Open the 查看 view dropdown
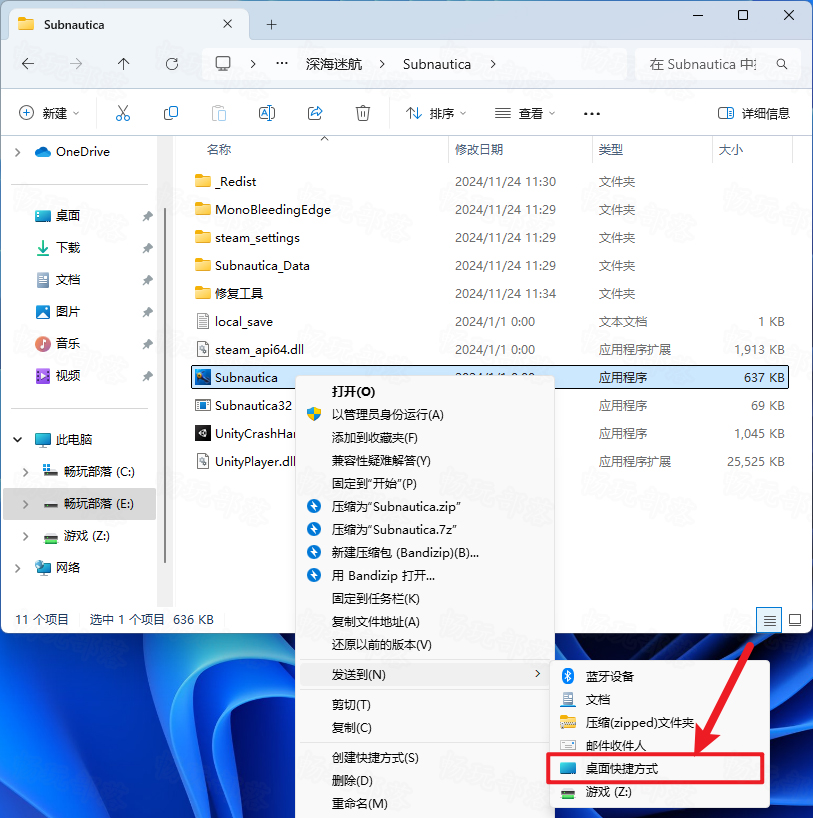Image resolution: width=813 pixels, height=818 pixels. point(525,113)
